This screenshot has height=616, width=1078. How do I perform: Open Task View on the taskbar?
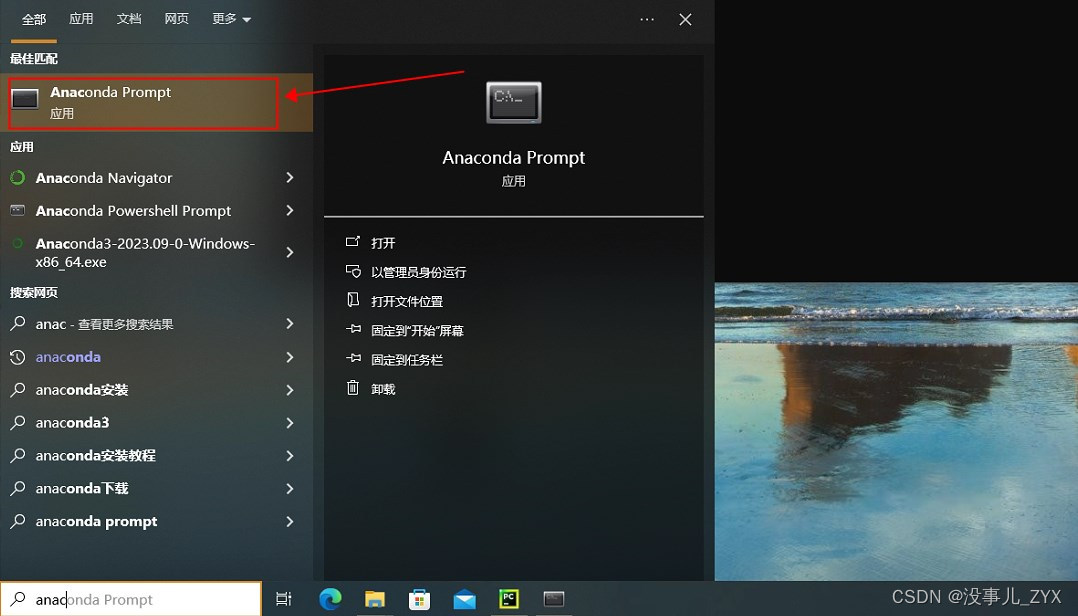283,599
